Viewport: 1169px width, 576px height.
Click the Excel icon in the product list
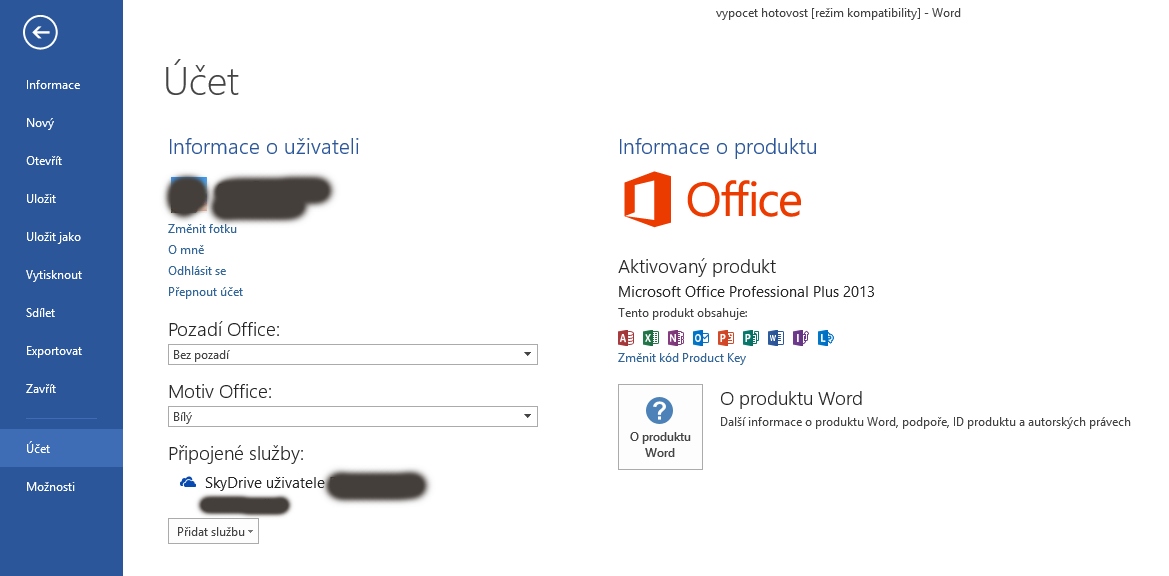[651, 338]
